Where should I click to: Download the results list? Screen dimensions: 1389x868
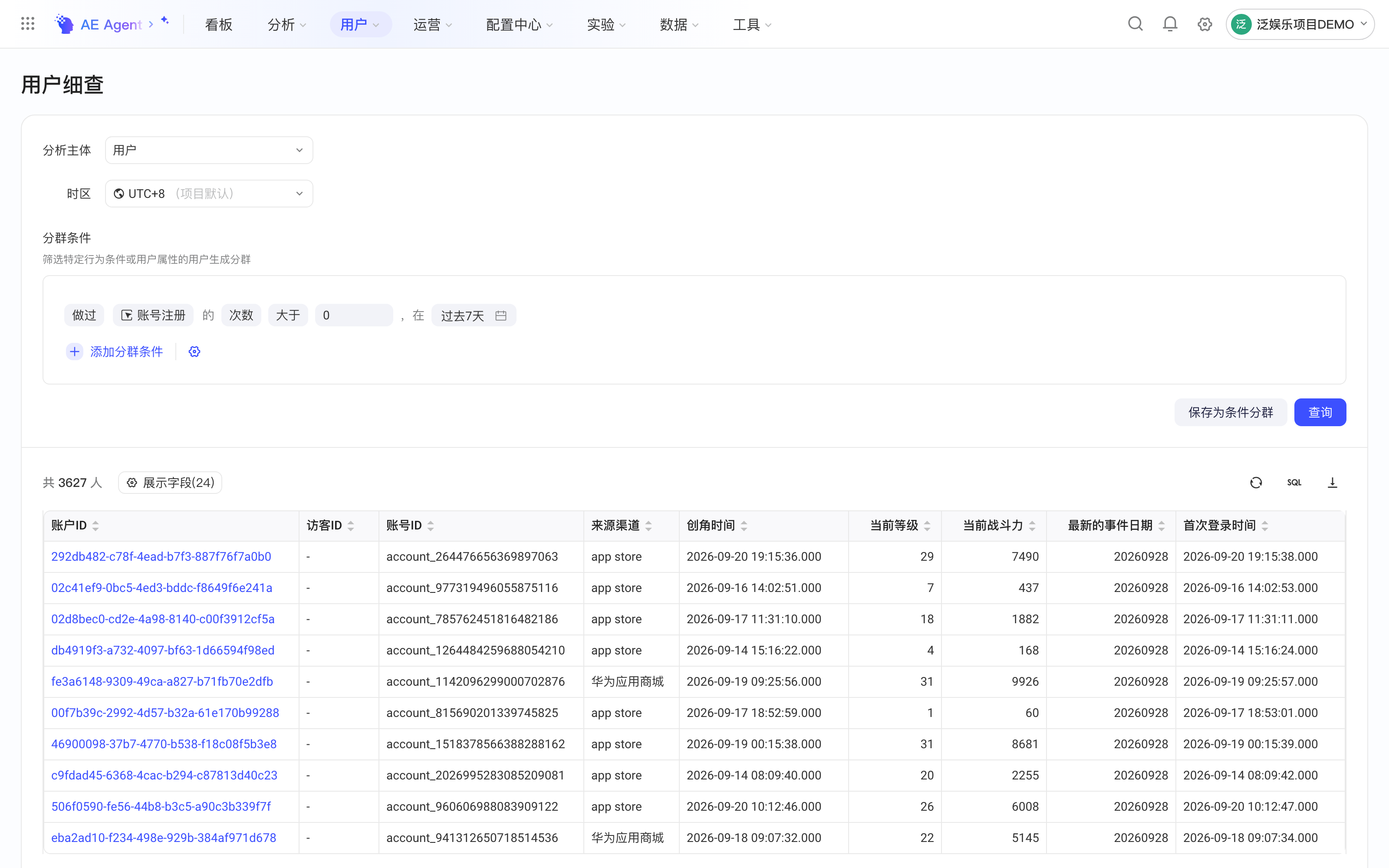[1332, 483]
